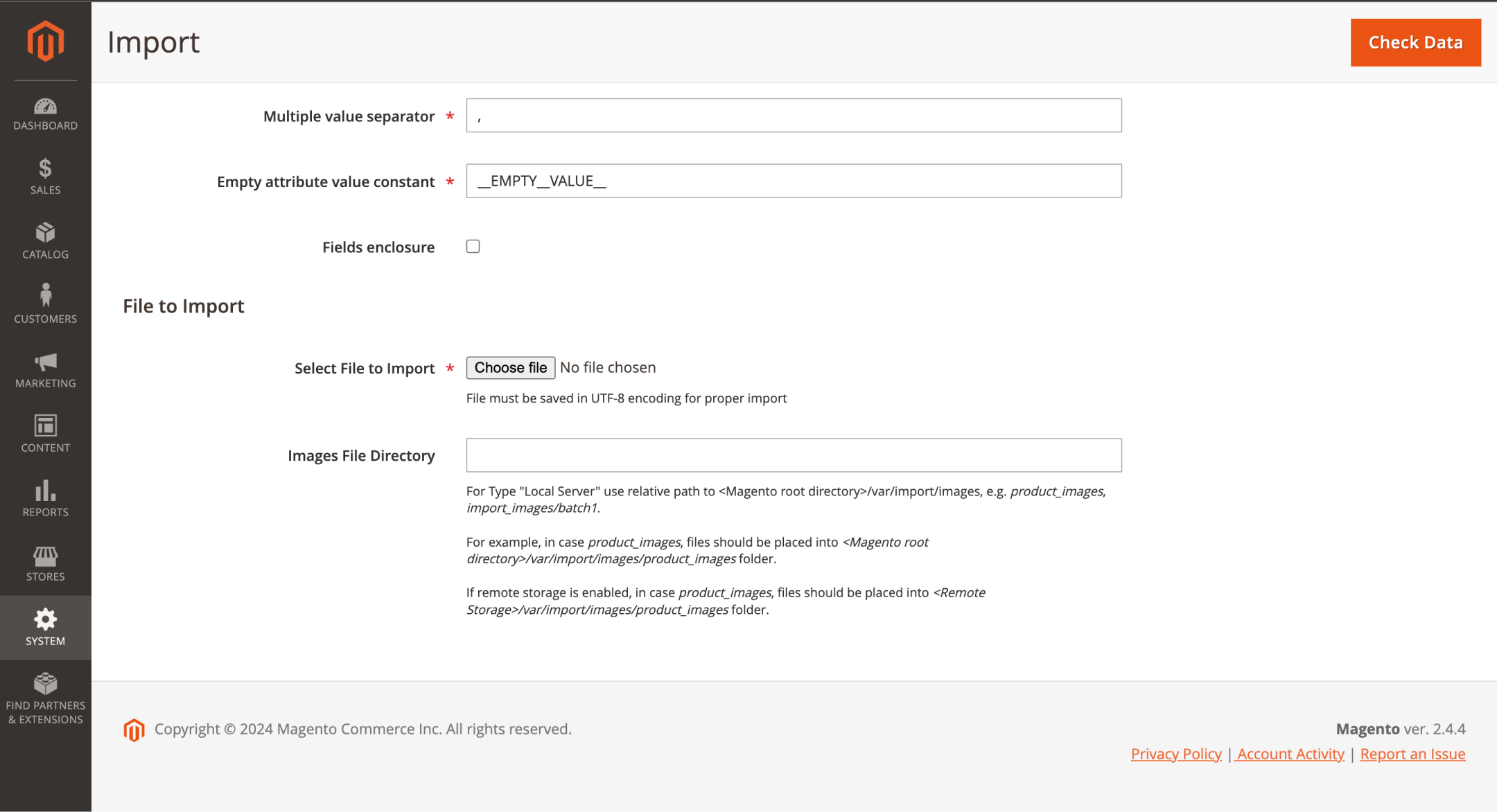Image resolution: width=1497 pixels, height=812 pixels.
Task: Click the 'If remote storage is enabled' note
Action: pos(726,601)
